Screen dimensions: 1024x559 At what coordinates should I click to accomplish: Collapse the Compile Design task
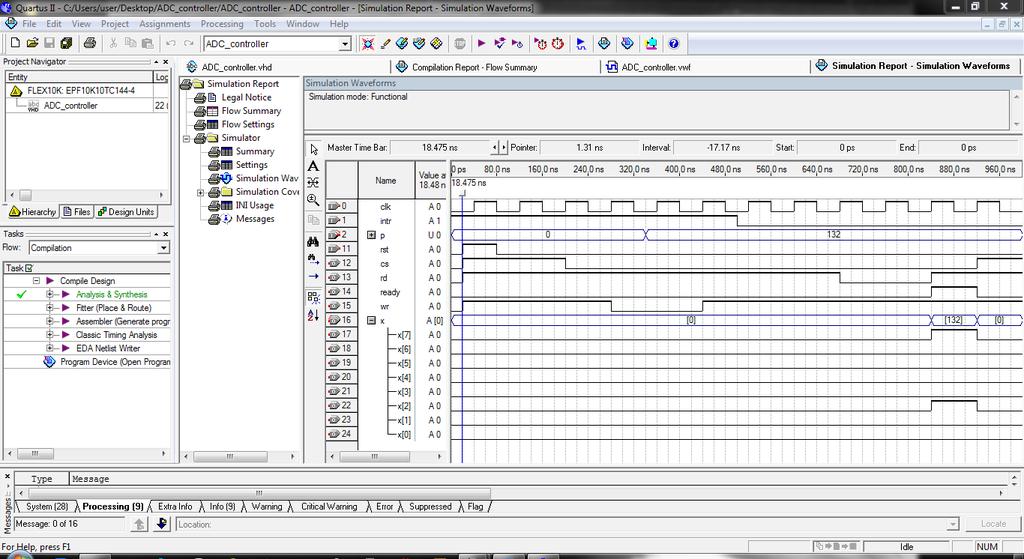click(37, 281)
